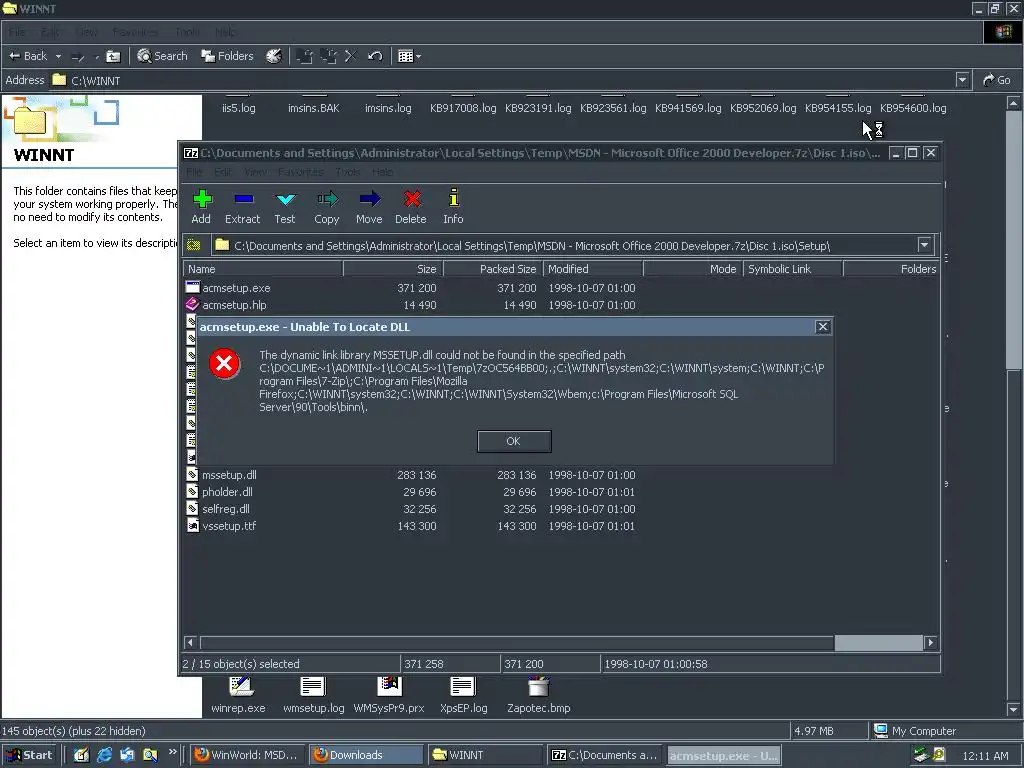
Task: Click the Extract icon in 7-Zip
Action: coord(243,199)
